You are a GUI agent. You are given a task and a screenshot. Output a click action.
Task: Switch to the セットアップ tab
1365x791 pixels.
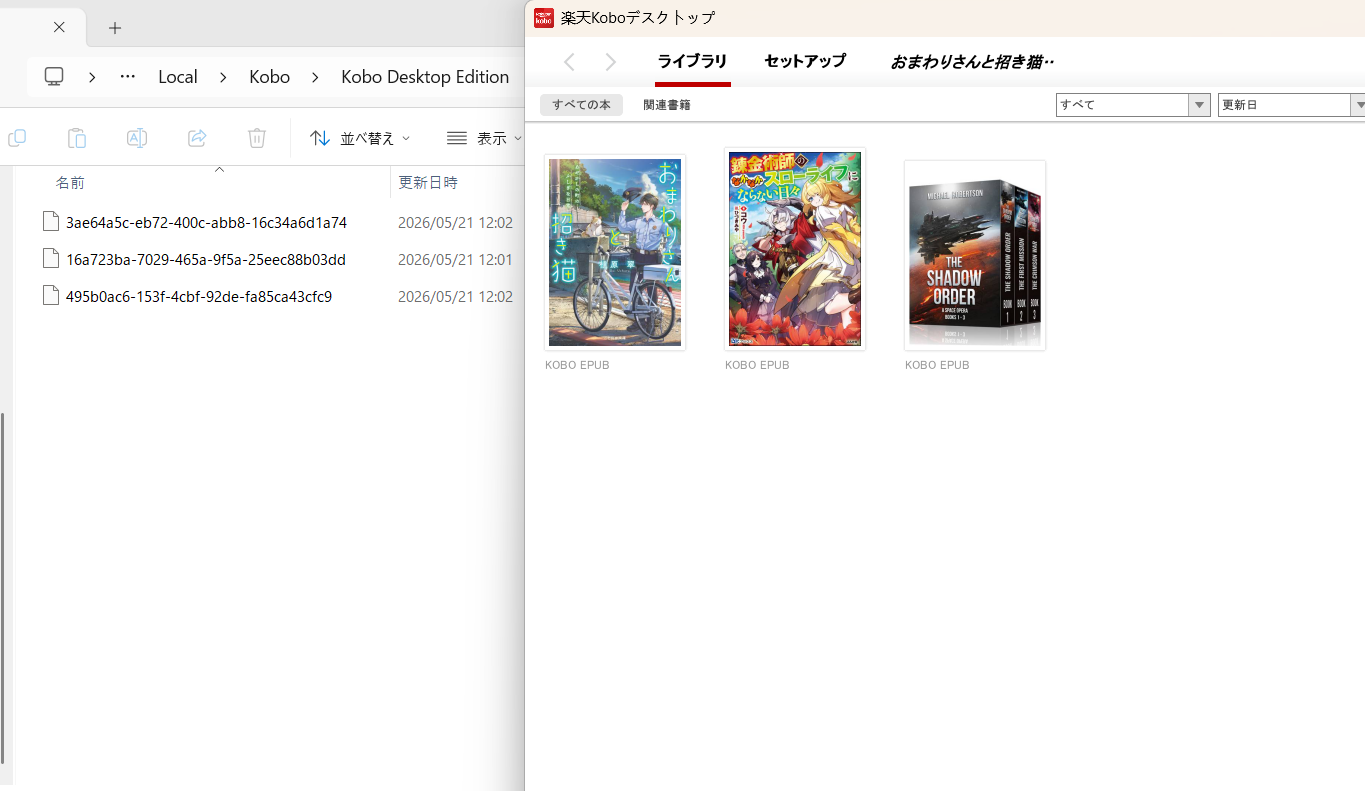tap(805, 61)
